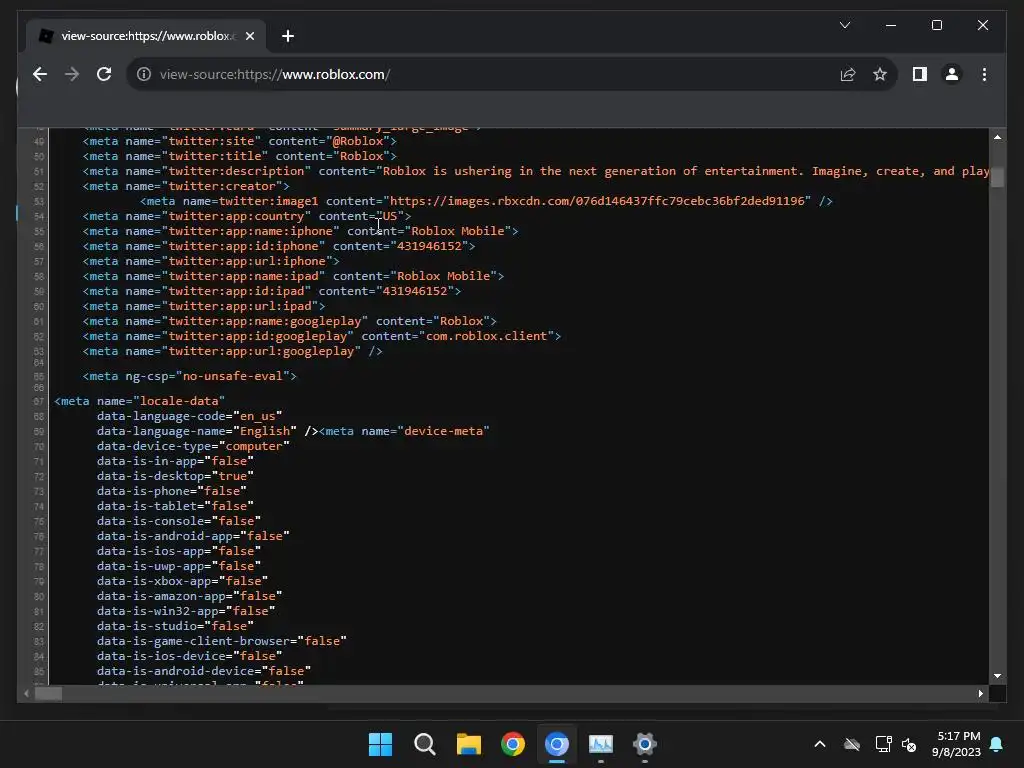Share this page icon
This screenshot has height=768, width=1024.
click(848, 74)
